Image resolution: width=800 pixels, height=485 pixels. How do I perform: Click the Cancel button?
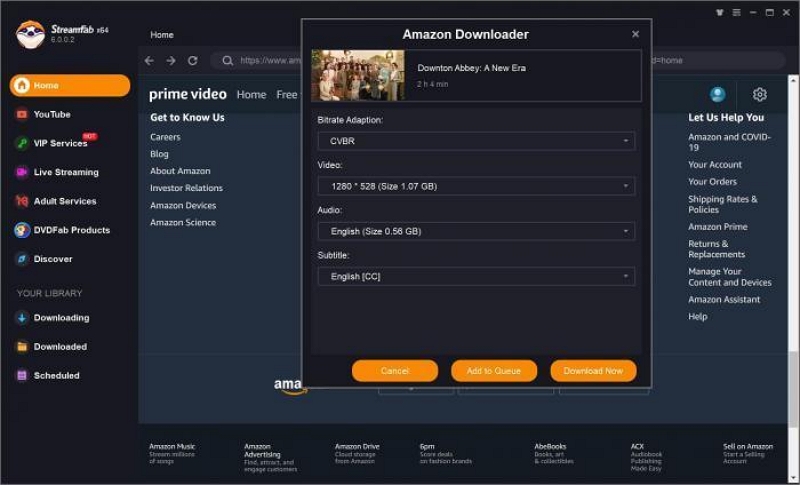coord(395,371)
